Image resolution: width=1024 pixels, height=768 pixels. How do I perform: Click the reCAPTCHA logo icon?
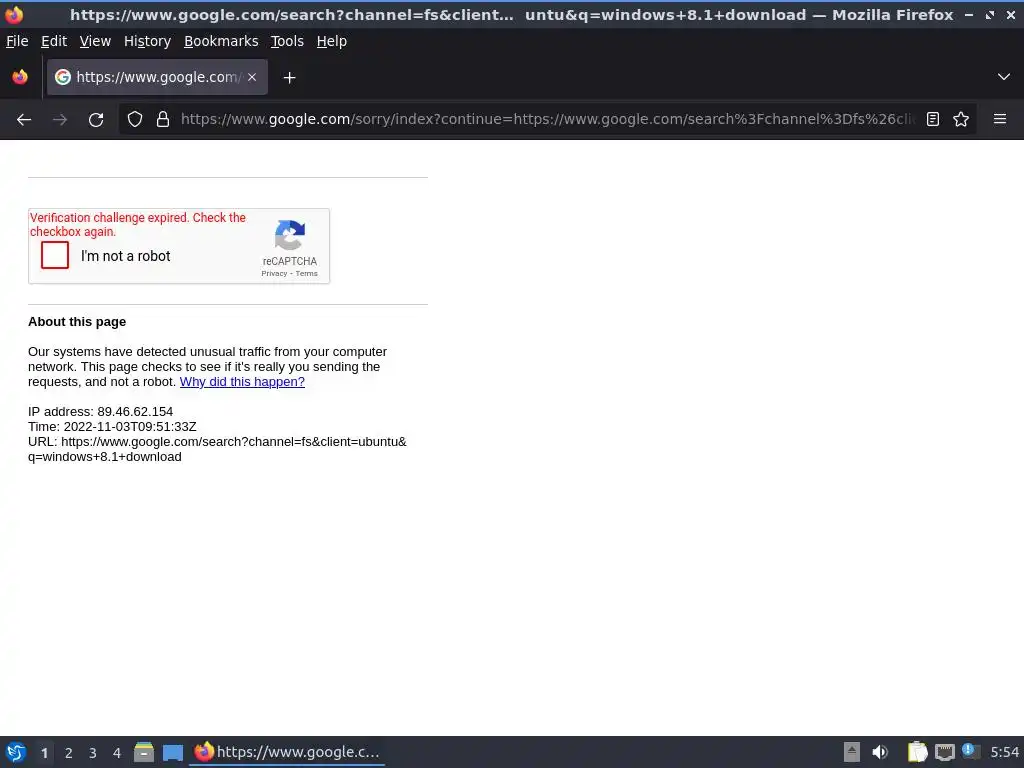pos(290,235)
